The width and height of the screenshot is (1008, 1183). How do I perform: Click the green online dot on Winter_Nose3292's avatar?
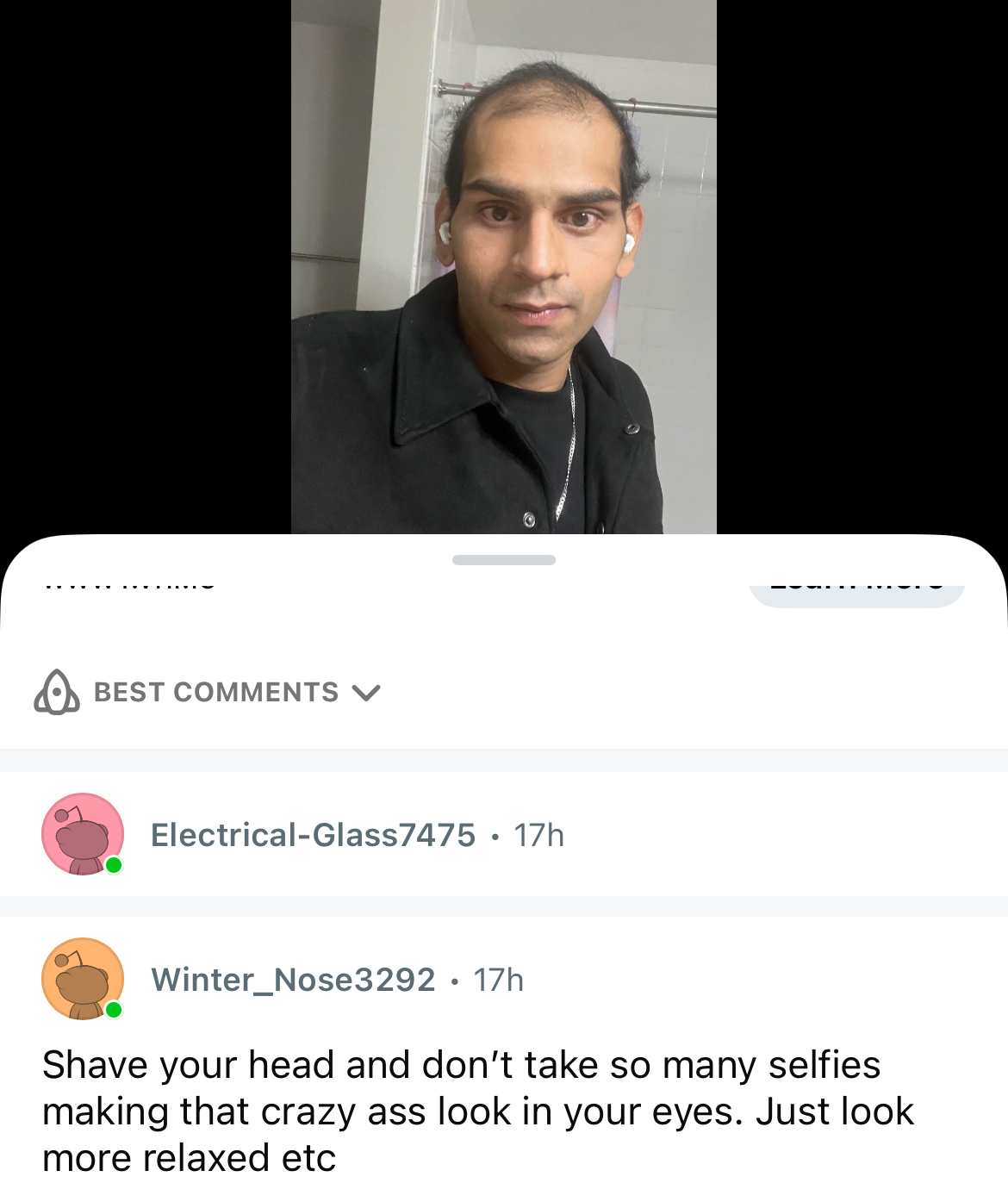point(114,1010)
